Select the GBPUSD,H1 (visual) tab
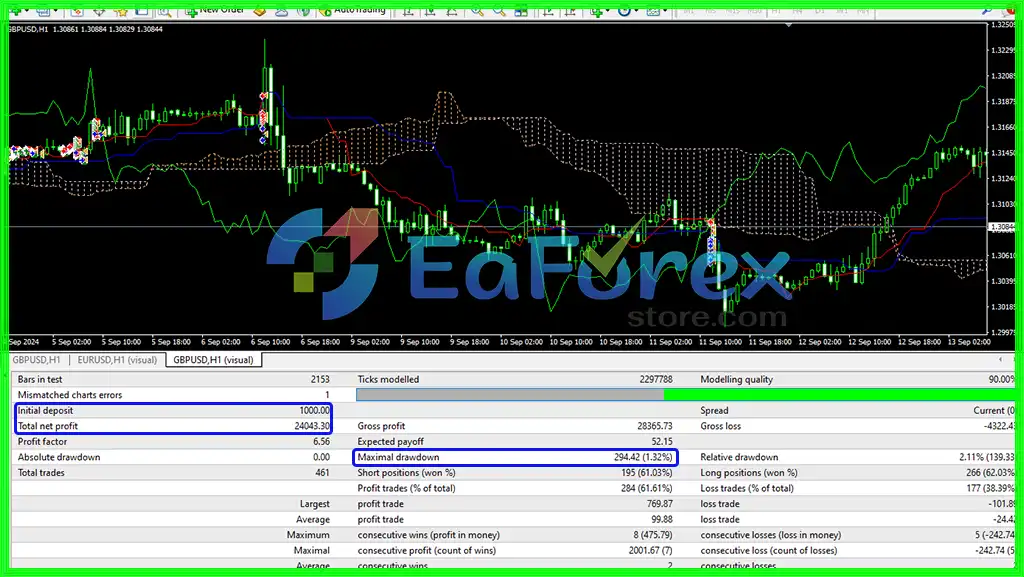This screenshot has width=1024, height=577. pos(214,360)
